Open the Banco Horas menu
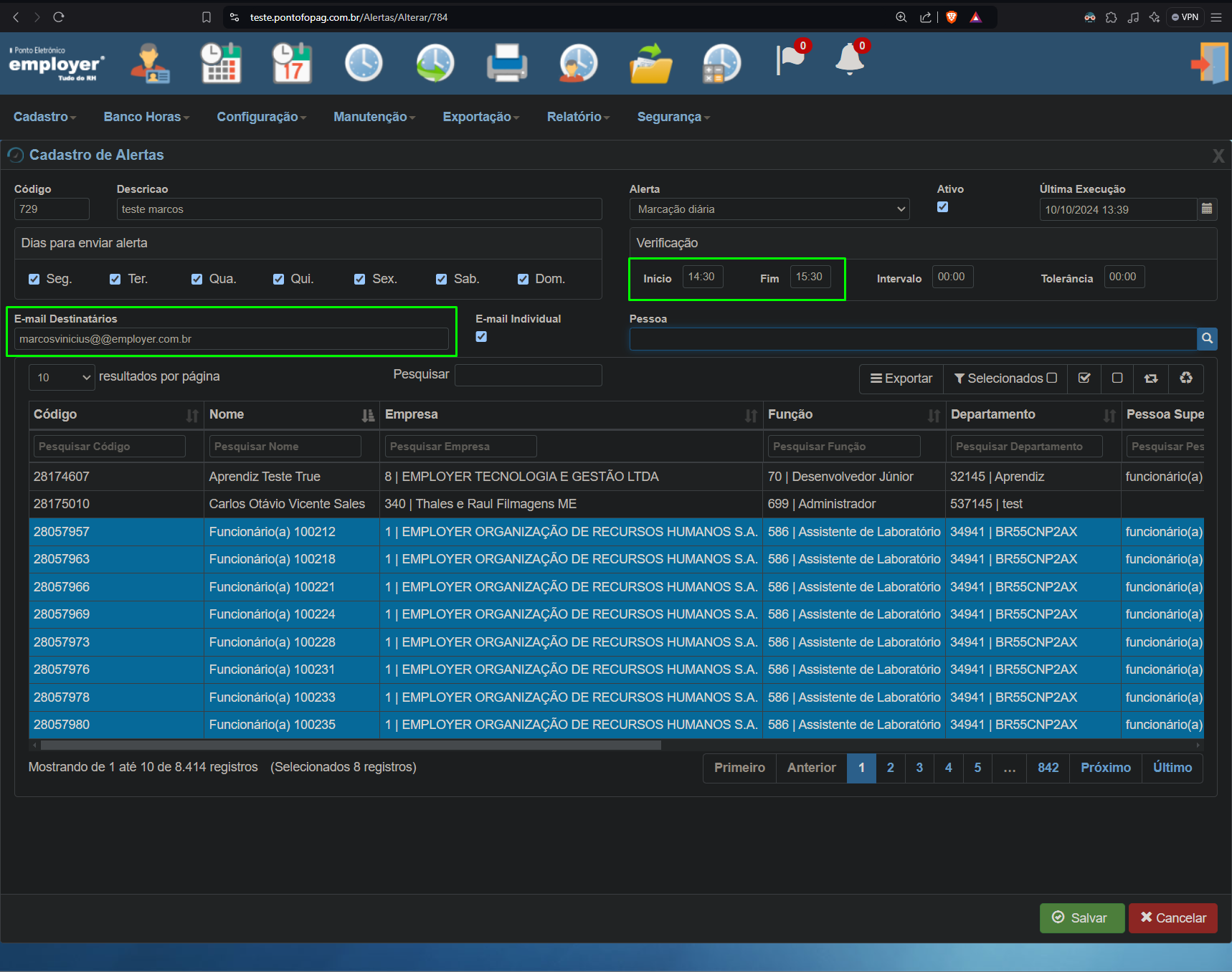This screenshot has width=1232, height=972. pos(146,117)
